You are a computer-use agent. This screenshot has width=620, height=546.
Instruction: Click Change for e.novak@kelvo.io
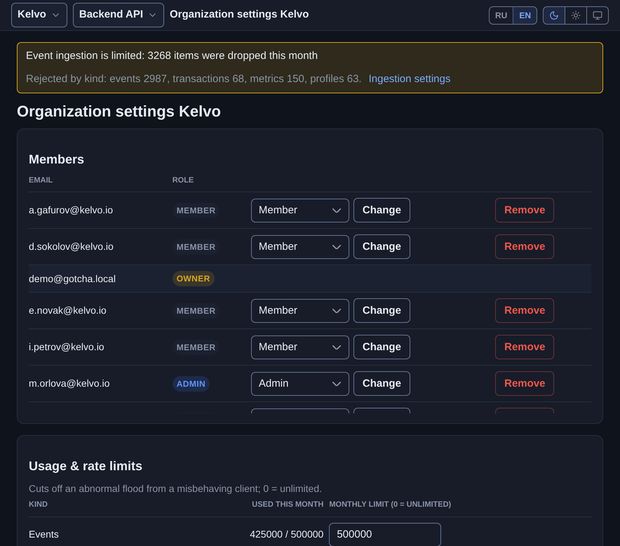382,311
